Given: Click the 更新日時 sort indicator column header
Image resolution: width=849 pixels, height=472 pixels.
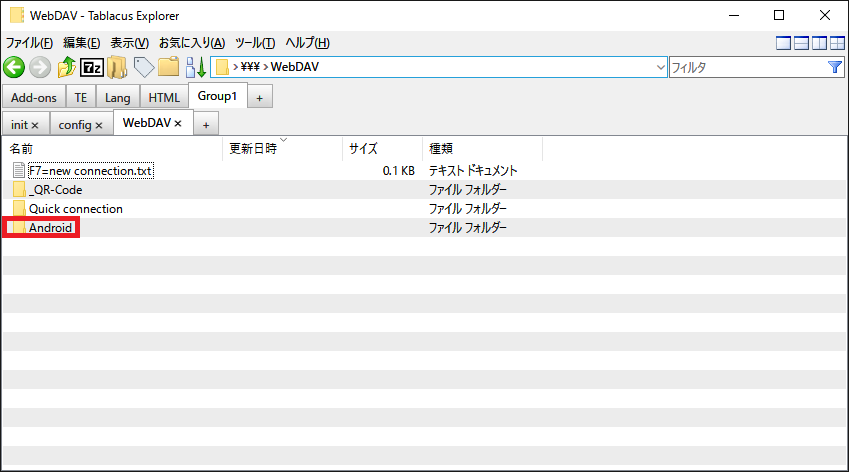Looking at the screenshot, I should (282, 148).
